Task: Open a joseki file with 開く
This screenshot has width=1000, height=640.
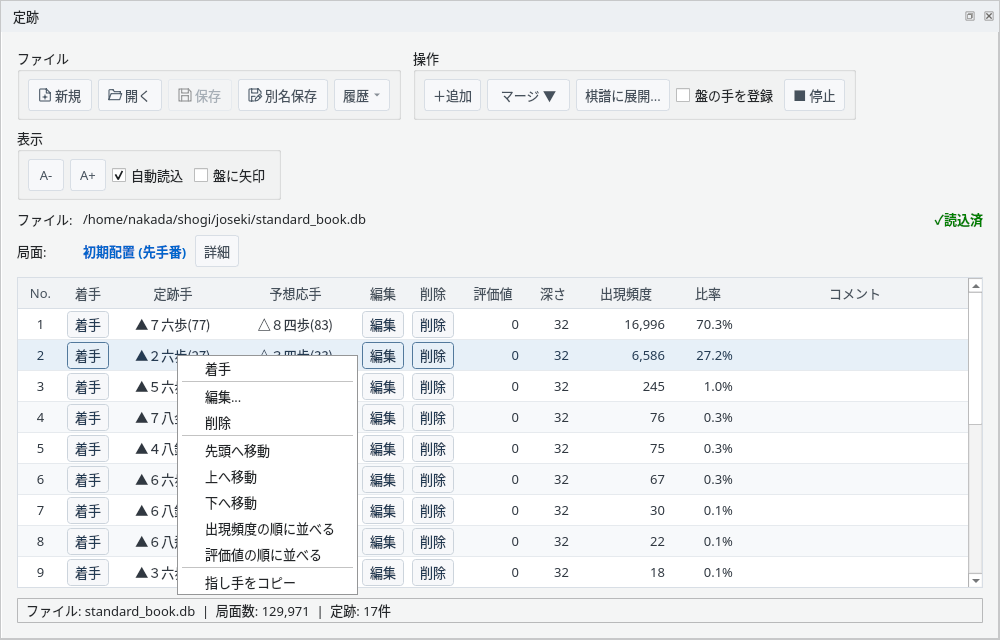Action: point(129,96)
